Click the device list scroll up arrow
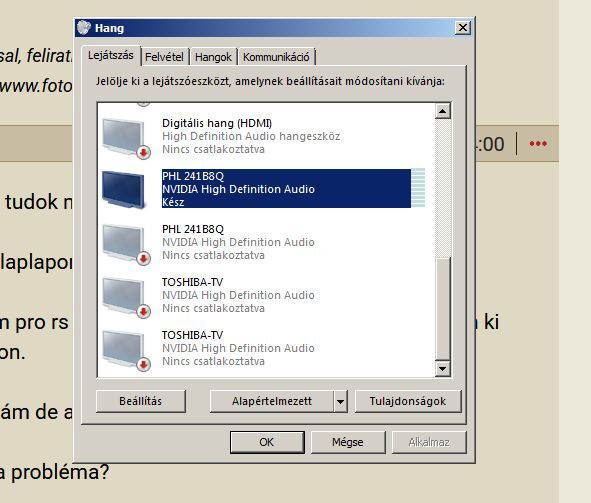The height and width of the screenshot is (503, 591). click(x=442, y=111)
